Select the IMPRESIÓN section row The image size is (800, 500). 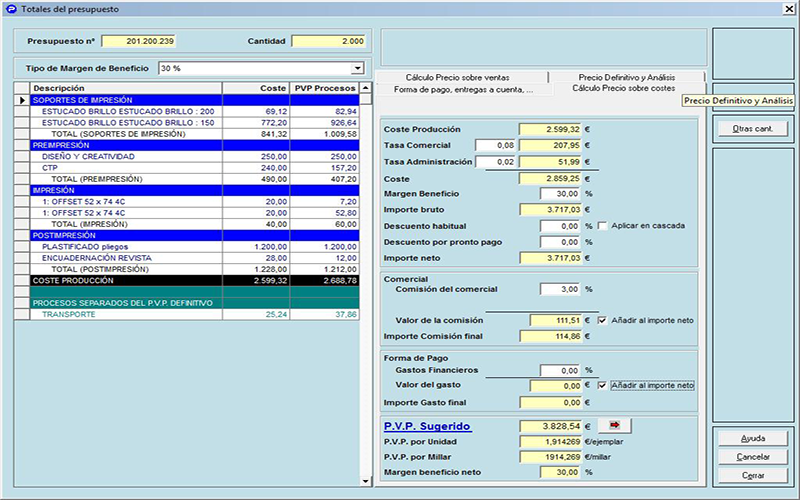pos(187,190)
